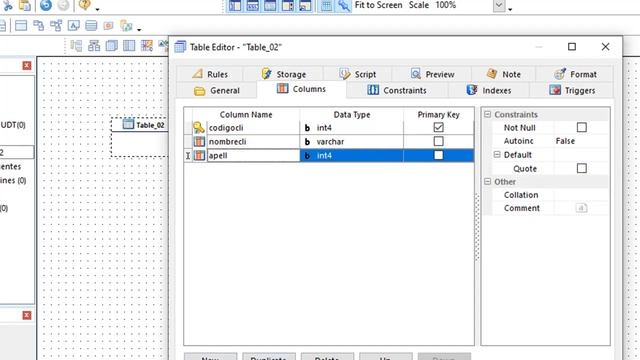Image resolution: width=640 pixels, height=360 pixels.
Task: Enable the Quote checkbox under Default
Action: [x=582, y=168]
